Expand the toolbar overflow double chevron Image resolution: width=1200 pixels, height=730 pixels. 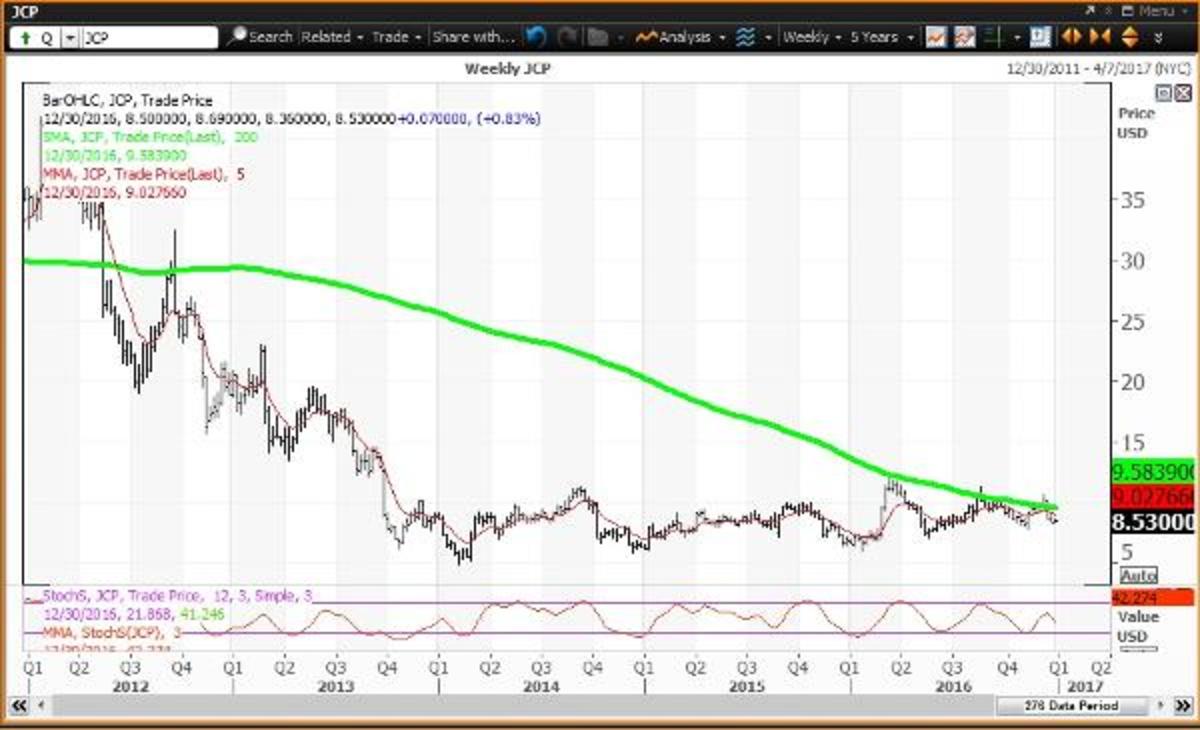point(1158,38)
